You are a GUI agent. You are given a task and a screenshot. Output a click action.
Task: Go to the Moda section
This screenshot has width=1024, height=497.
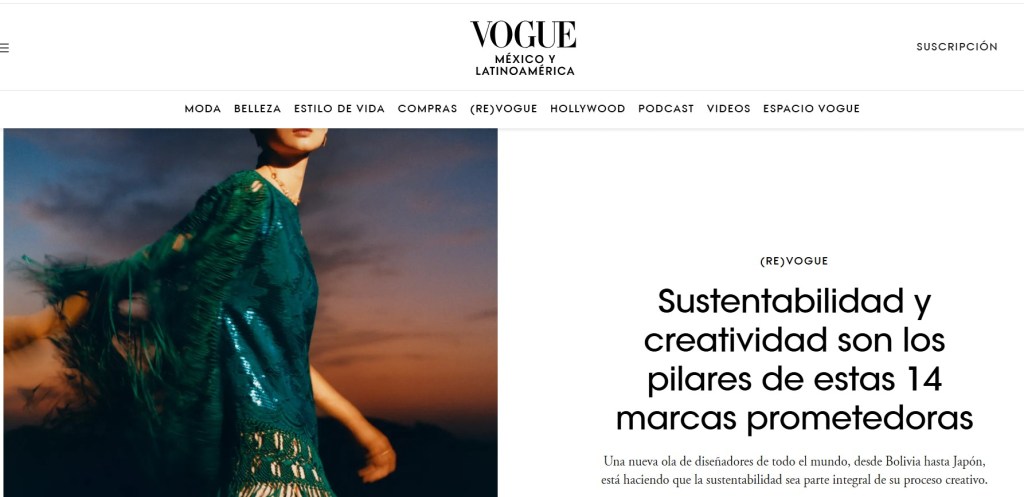(x=202, y=109)
